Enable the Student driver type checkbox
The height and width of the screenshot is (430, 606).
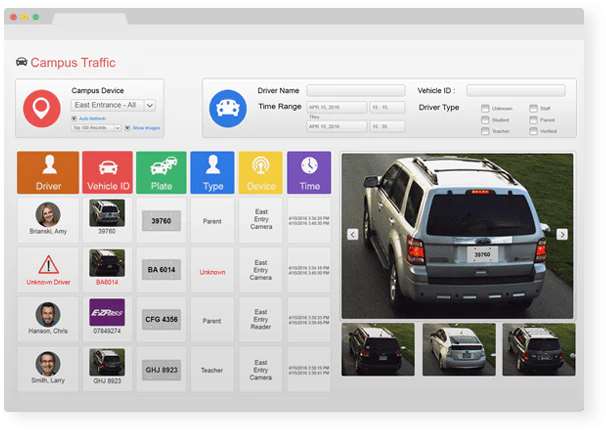coord(485,120)
